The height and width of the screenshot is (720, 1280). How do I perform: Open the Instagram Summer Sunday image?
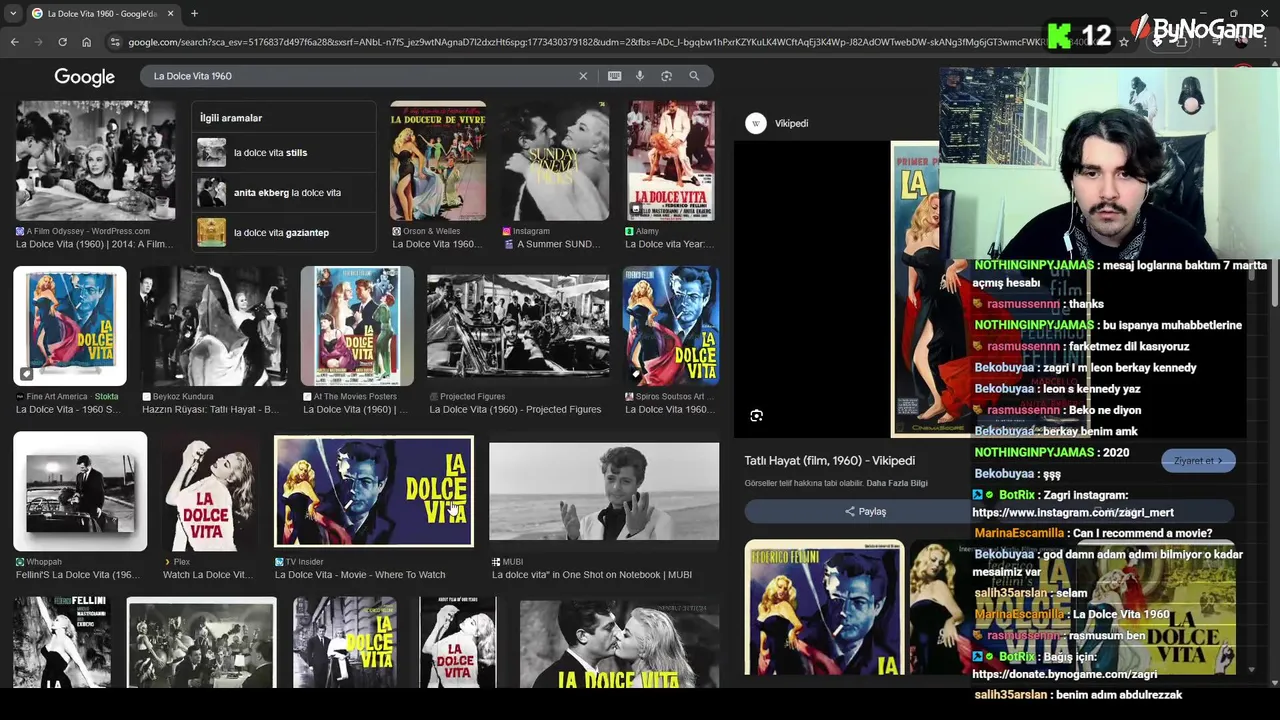coord(555,160)
